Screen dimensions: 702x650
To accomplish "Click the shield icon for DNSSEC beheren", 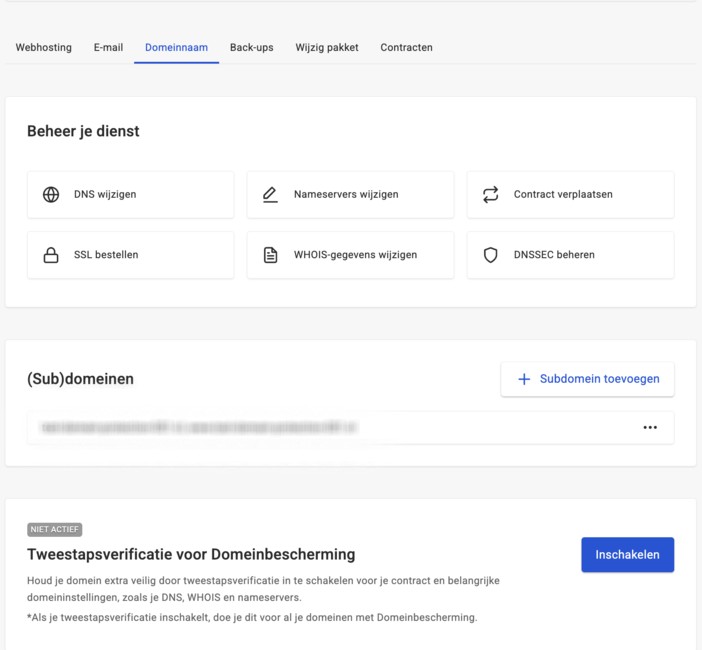I will click(490, 255).
